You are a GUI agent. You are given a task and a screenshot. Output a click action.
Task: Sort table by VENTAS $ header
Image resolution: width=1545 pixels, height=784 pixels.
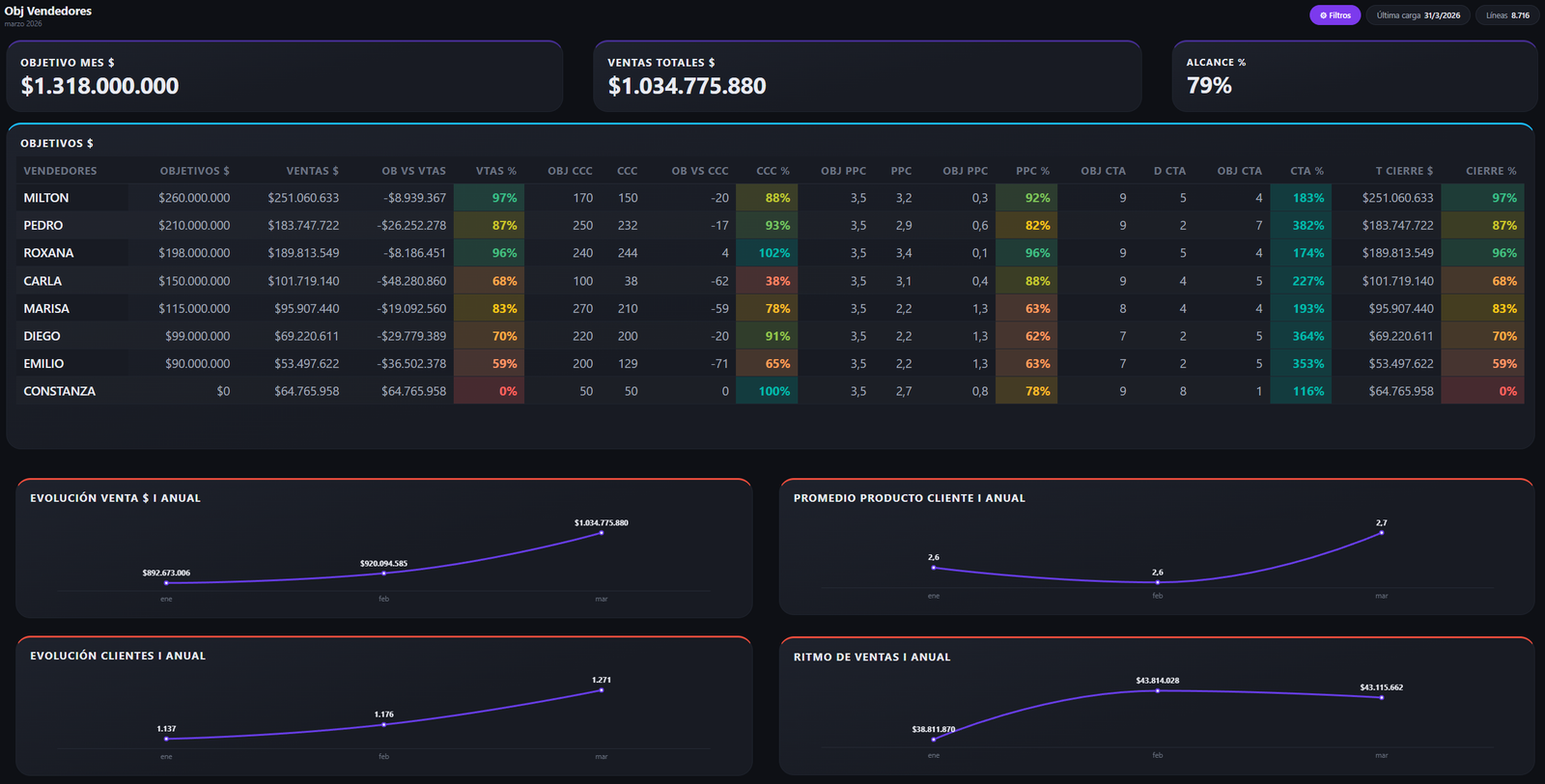(312, 171)
